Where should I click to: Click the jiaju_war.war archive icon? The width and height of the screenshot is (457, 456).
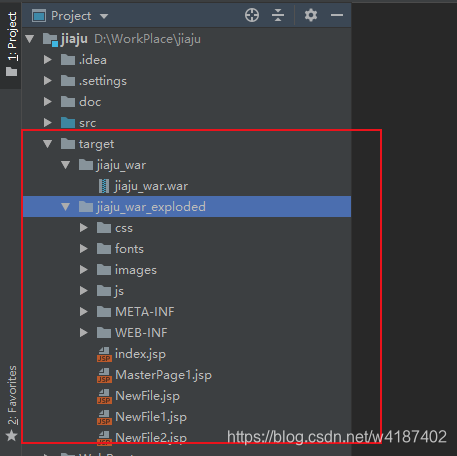pos(104,186)
